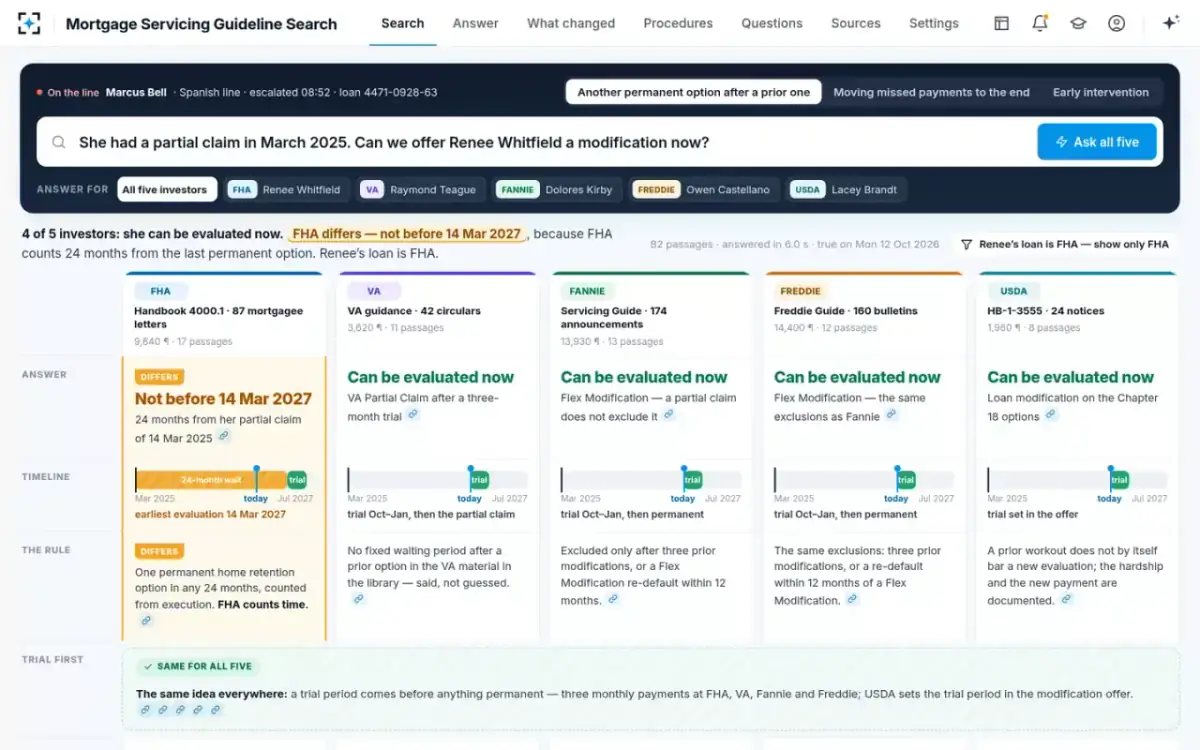Click the VA tag atop VA guidance column
The height and width of the screenshot is (750, 1200).
coord(374,291)
